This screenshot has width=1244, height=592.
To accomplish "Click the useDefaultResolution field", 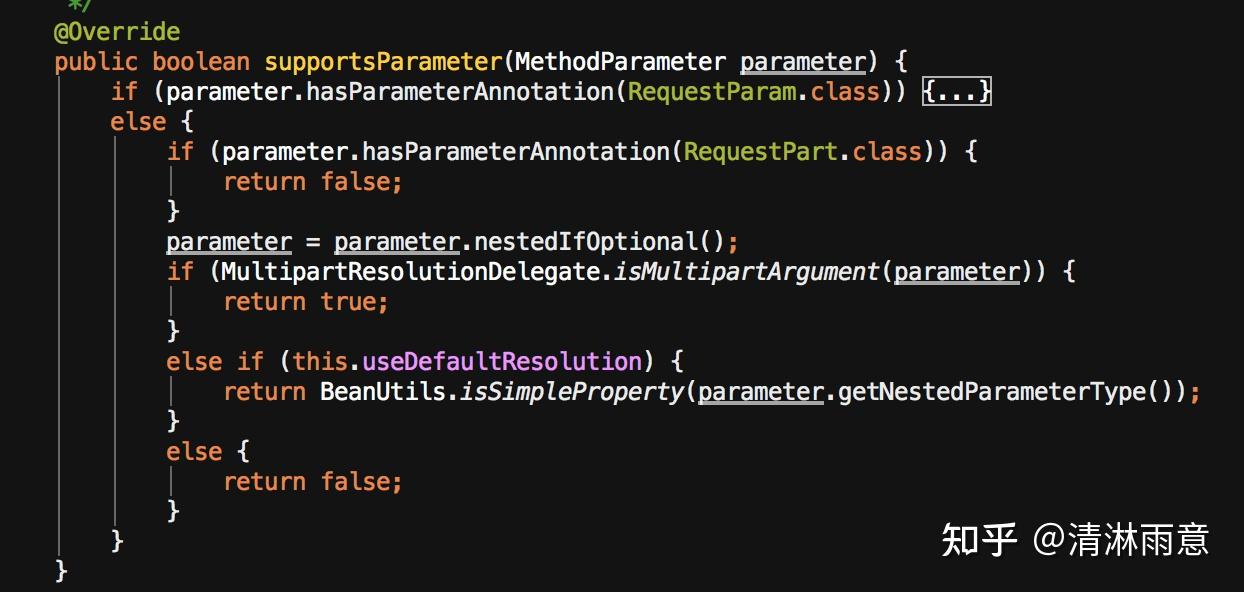I will point(501,361).
